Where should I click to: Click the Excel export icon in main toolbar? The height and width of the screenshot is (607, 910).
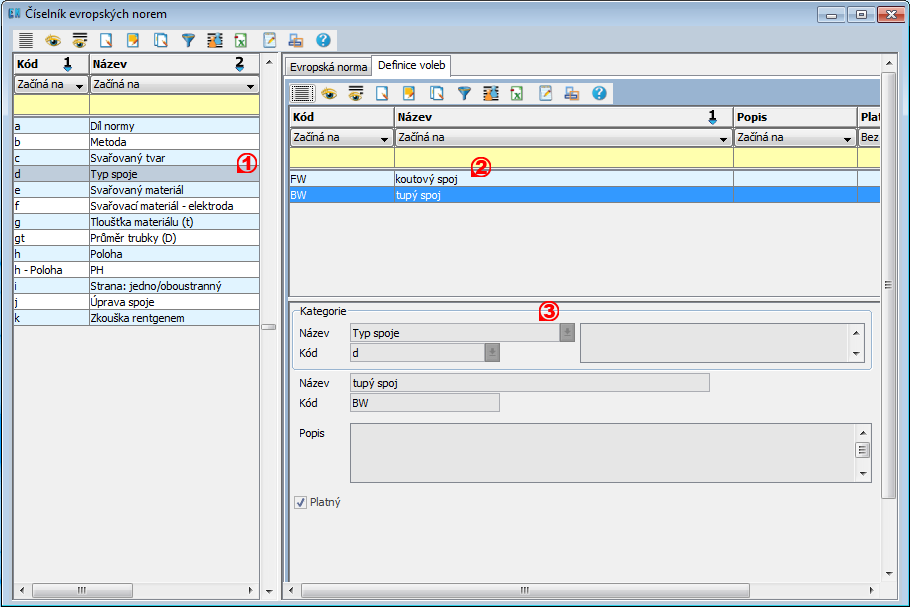coord(241,41)
